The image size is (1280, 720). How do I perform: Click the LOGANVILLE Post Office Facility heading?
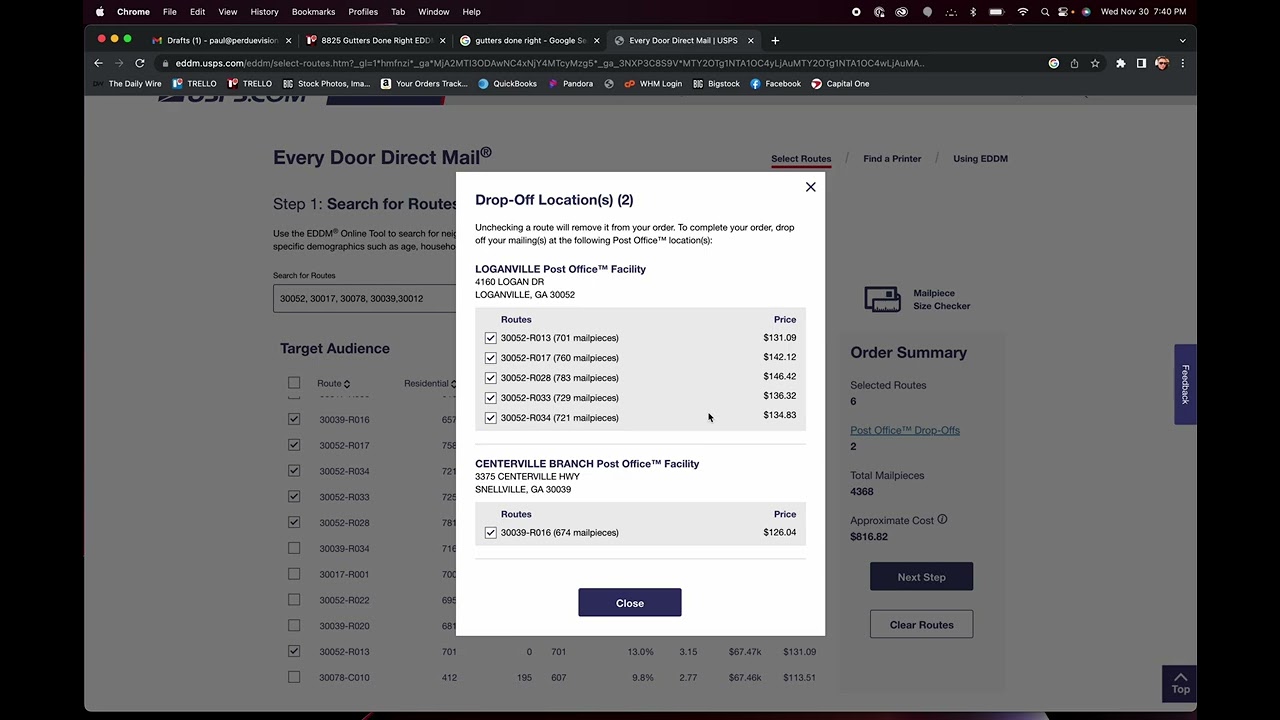560,269
